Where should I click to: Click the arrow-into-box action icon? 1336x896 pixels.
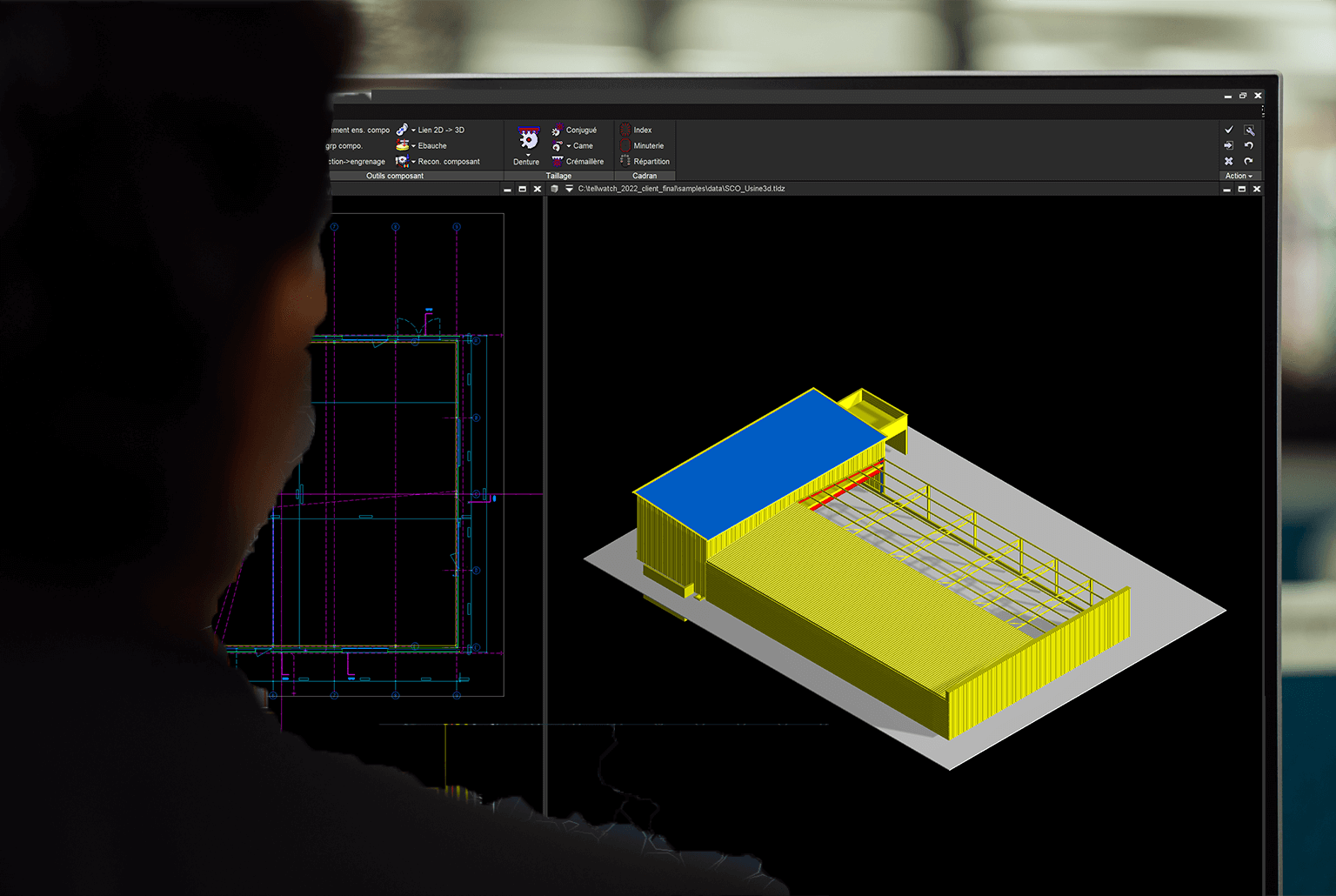pyautogui.click(x=1229, y=145)
